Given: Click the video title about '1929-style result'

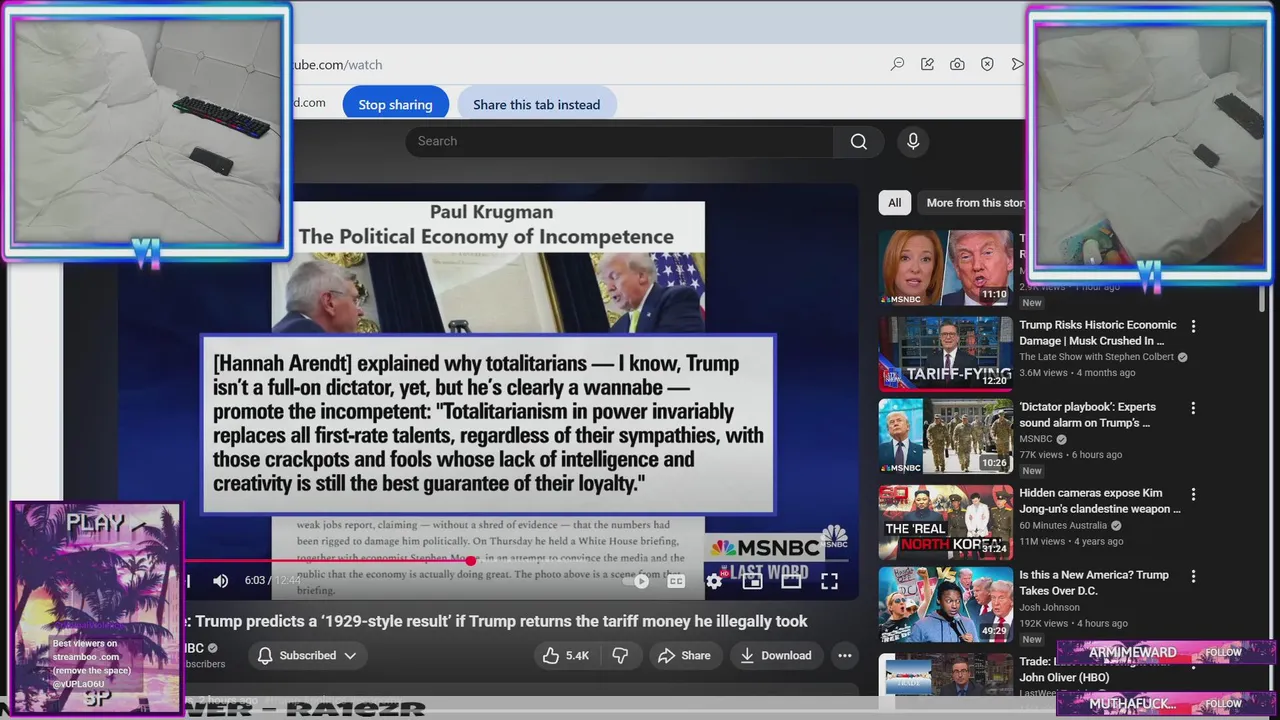Looking at the screenshot, I should click(495, 621).
